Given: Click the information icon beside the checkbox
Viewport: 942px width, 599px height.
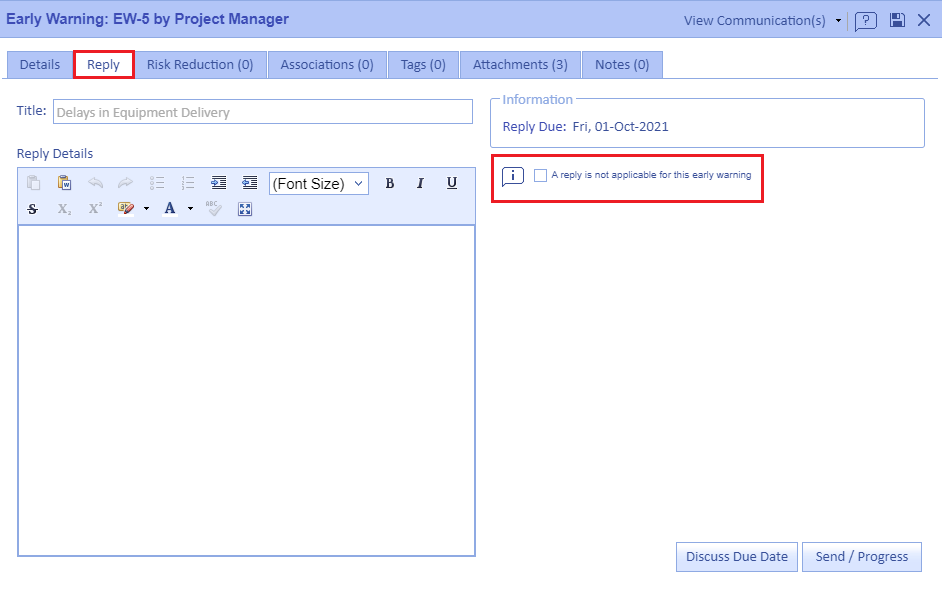Looking at the screenshot, I should pos(512,176).
